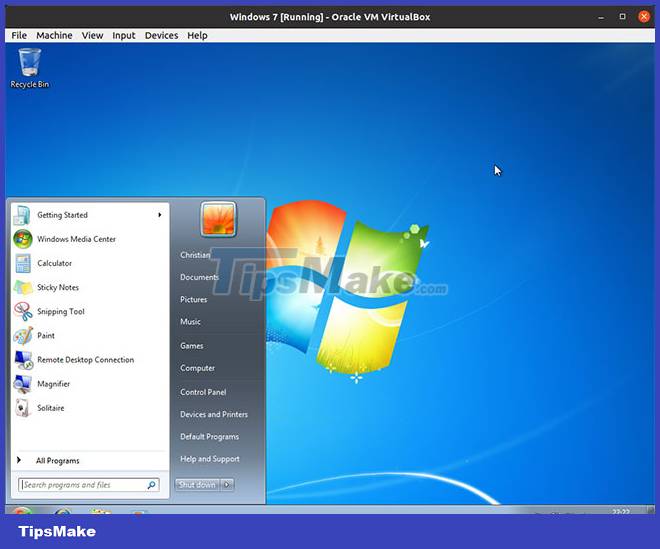Open the Calculator icon
Image resolution: width=660 pixels, height=549 pixels.
pyautogui.click(x=23, y=264)
